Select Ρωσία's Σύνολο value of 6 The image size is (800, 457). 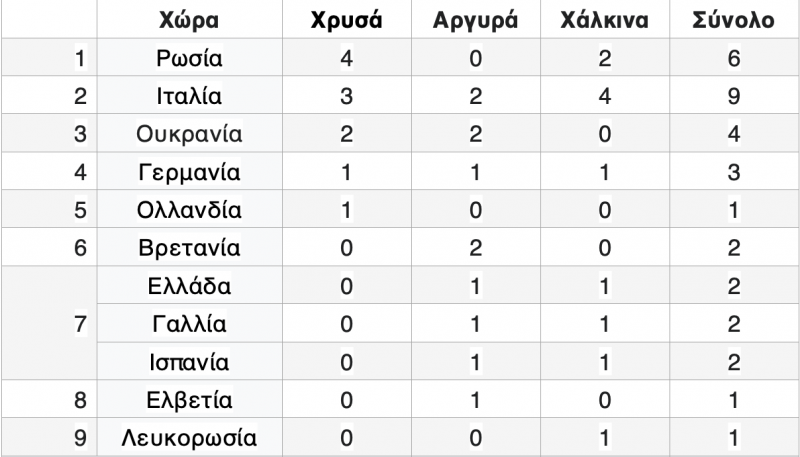coord(734,59)
